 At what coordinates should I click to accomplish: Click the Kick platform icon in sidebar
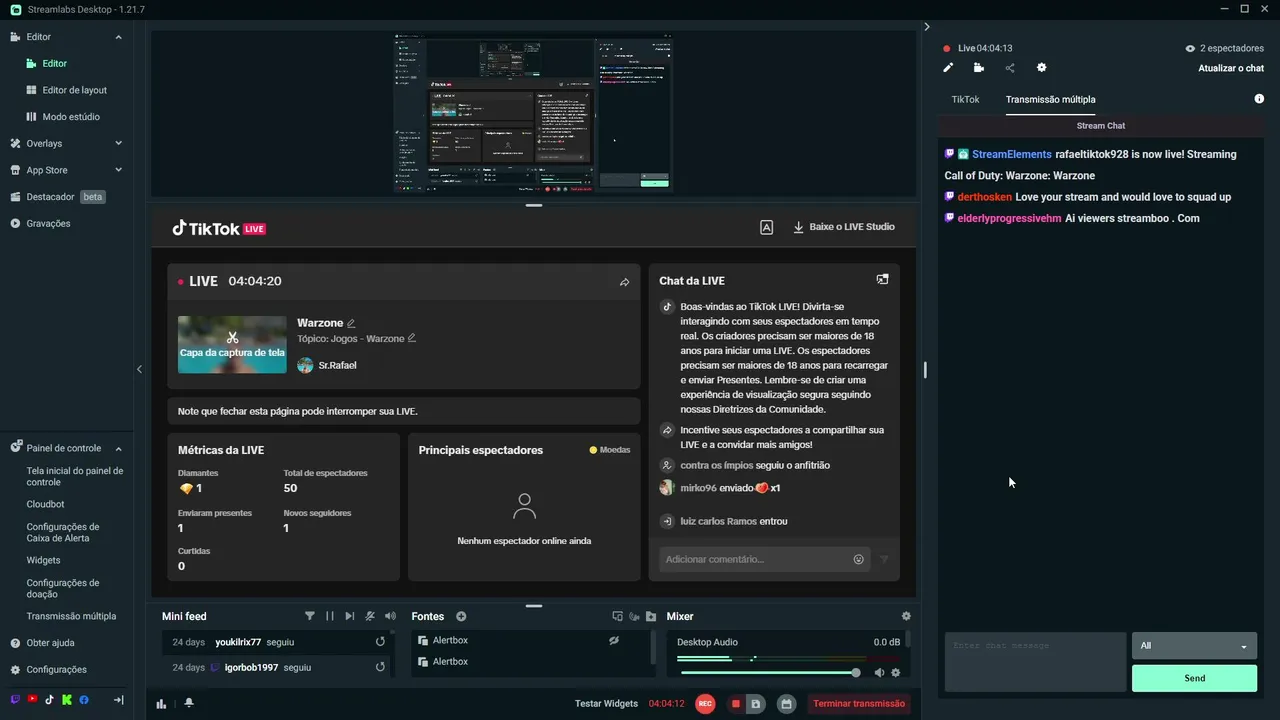(x=66, y=700)
